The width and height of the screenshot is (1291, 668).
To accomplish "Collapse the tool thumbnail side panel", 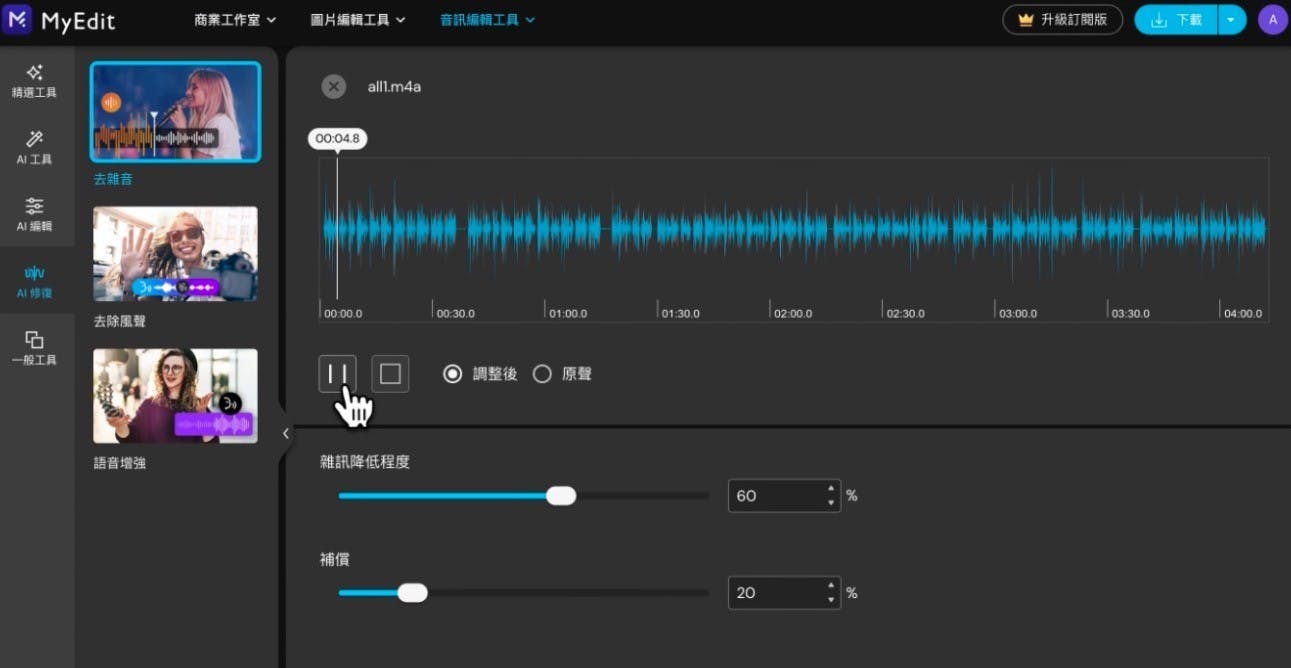I will pos(285,433).
